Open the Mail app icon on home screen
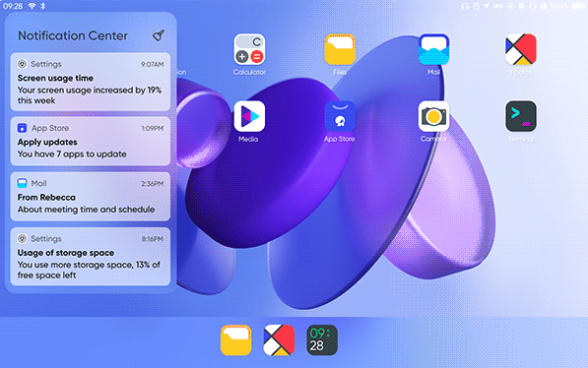 pos(434,50)
